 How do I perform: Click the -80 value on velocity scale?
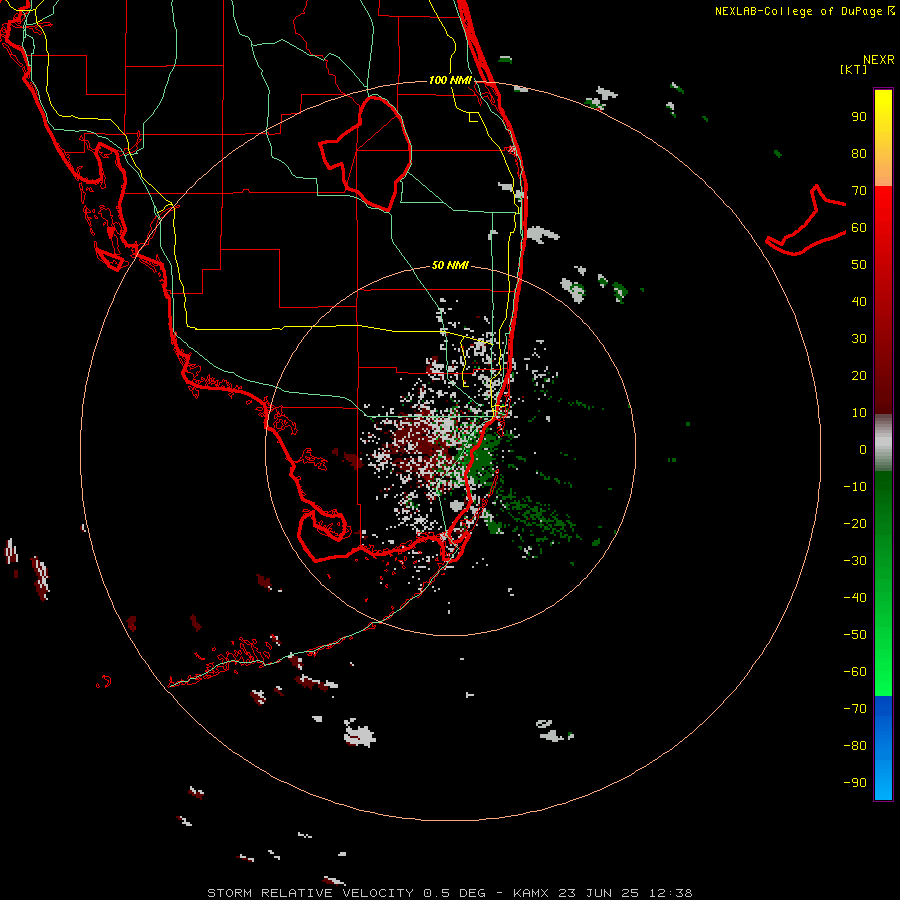(855, 746)
